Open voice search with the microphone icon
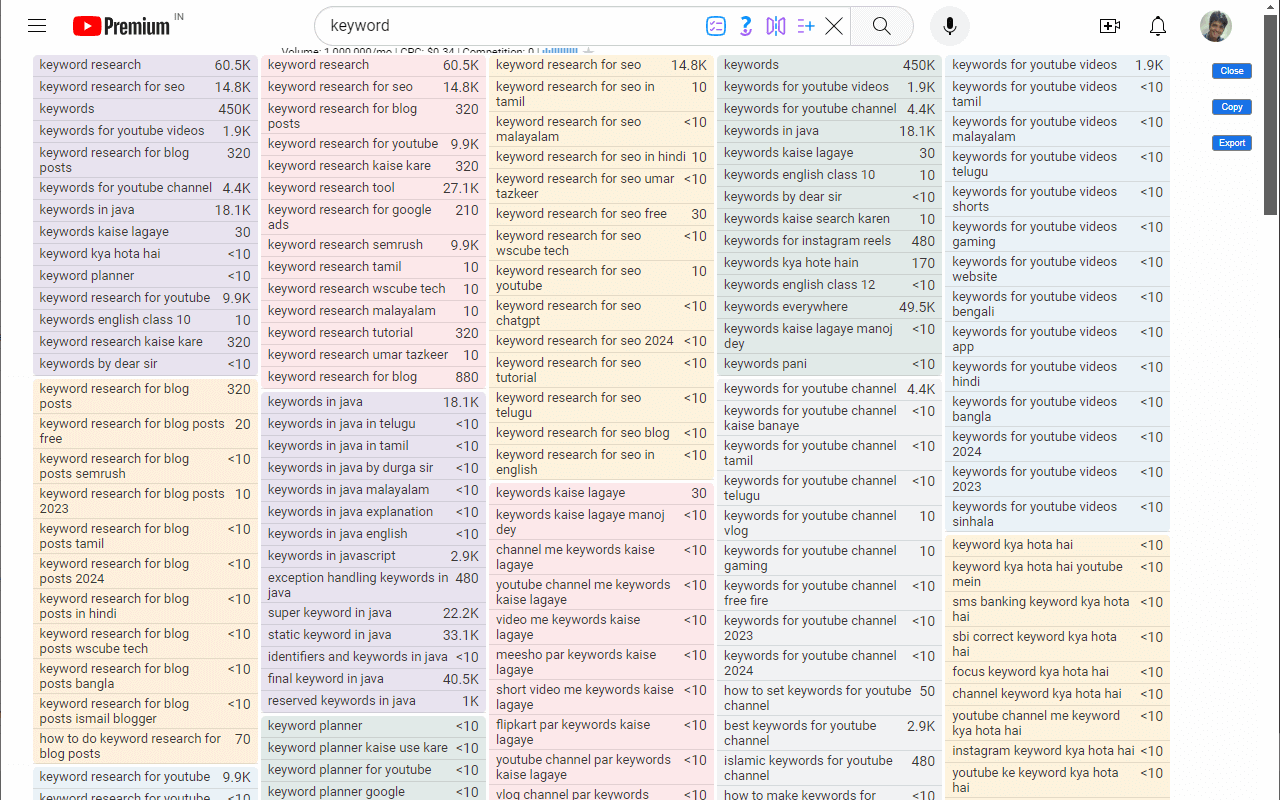 [948, 26]
